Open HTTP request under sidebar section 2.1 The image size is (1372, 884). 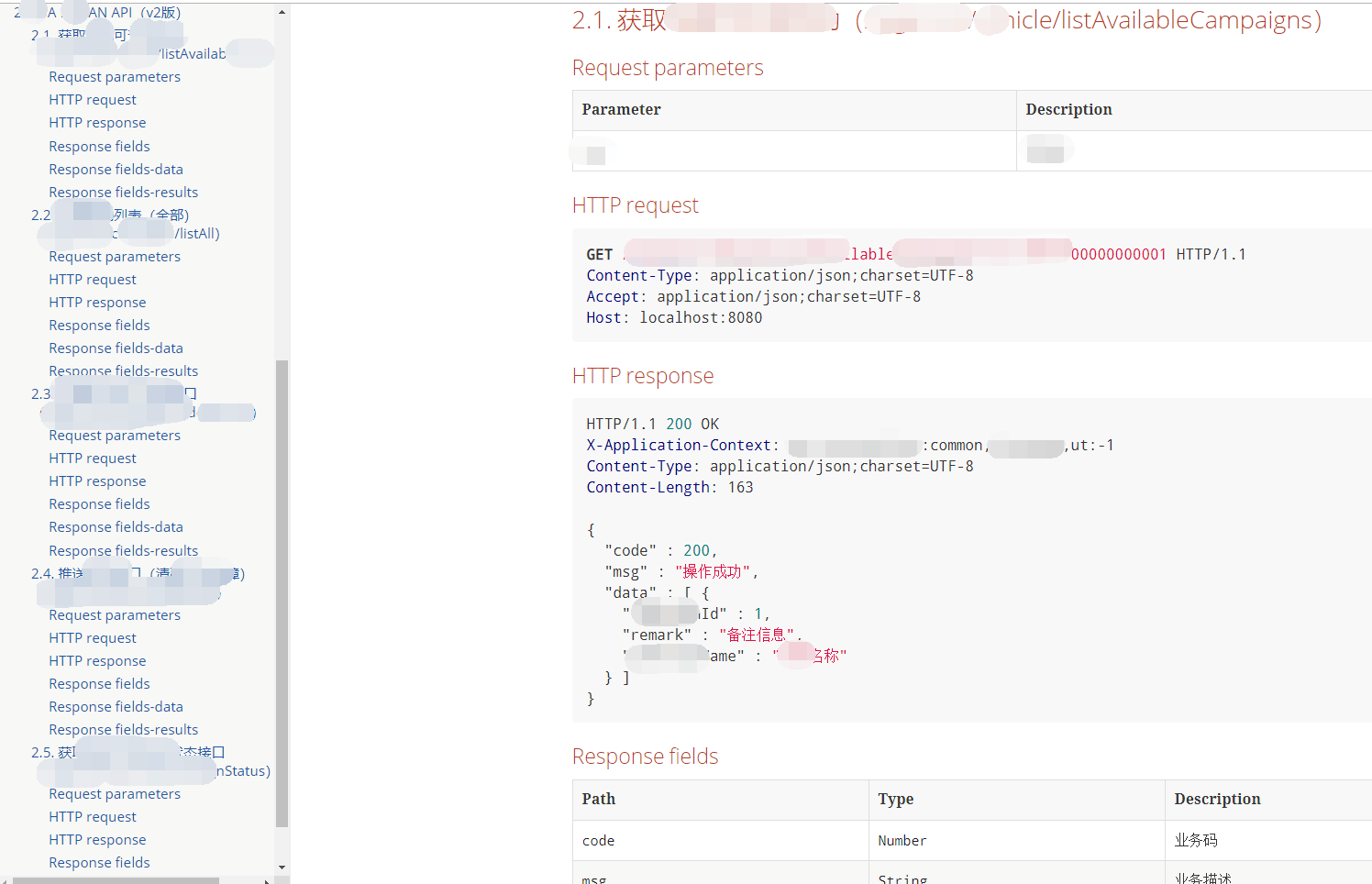coord(93,100)
